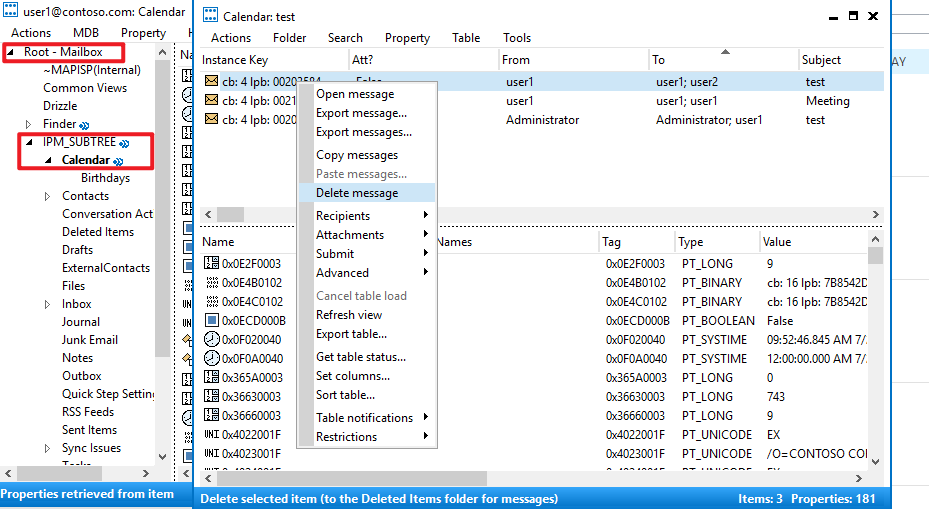The width and height of the screenshot is (929, 509).
Task: Select Export message... in context menu
Action: click(367, 113)
